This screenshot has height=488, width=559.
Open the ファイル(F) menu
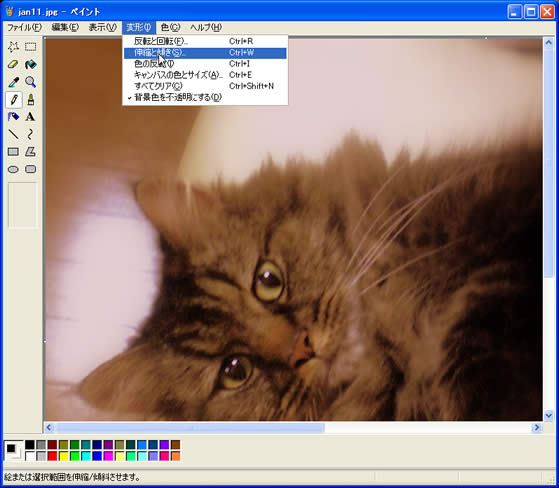point(24,27)
